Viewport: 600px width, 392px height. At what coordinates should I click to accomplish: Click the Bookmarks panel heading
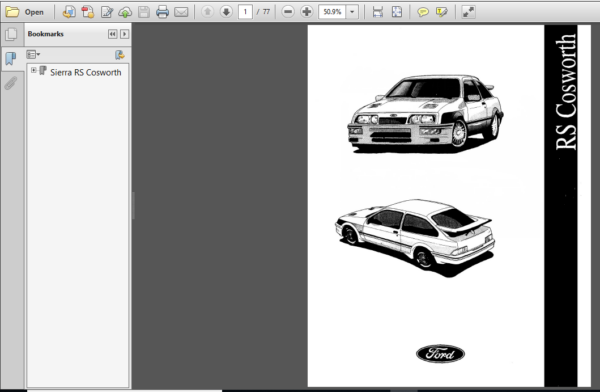tap(46, 34)
